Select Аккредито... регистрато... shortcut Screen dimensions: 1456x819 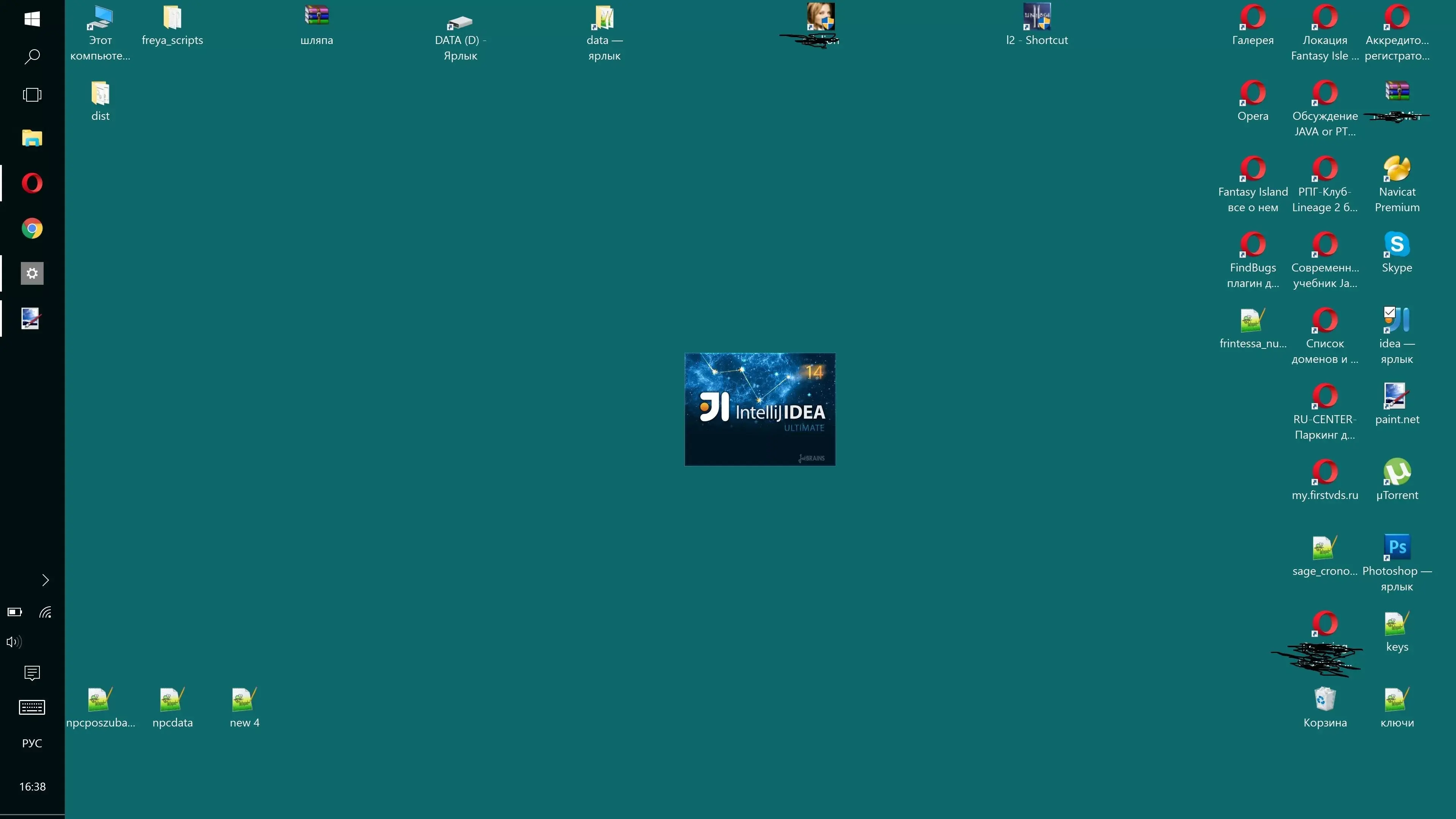coord(1397,33)
